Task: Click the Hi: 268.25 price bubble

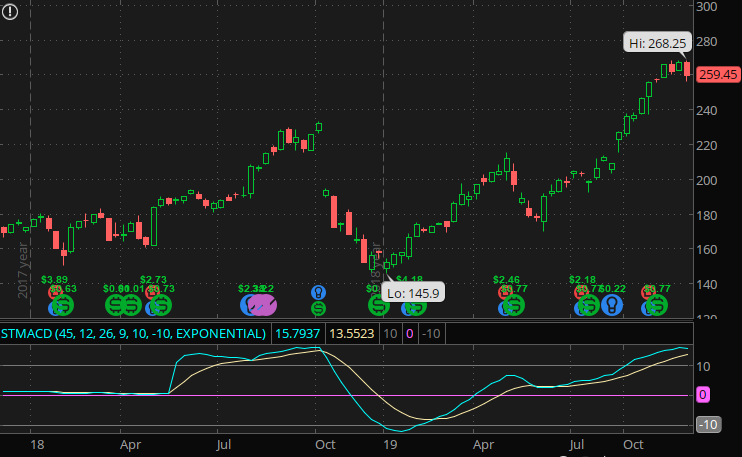Action: coord(657,43)
